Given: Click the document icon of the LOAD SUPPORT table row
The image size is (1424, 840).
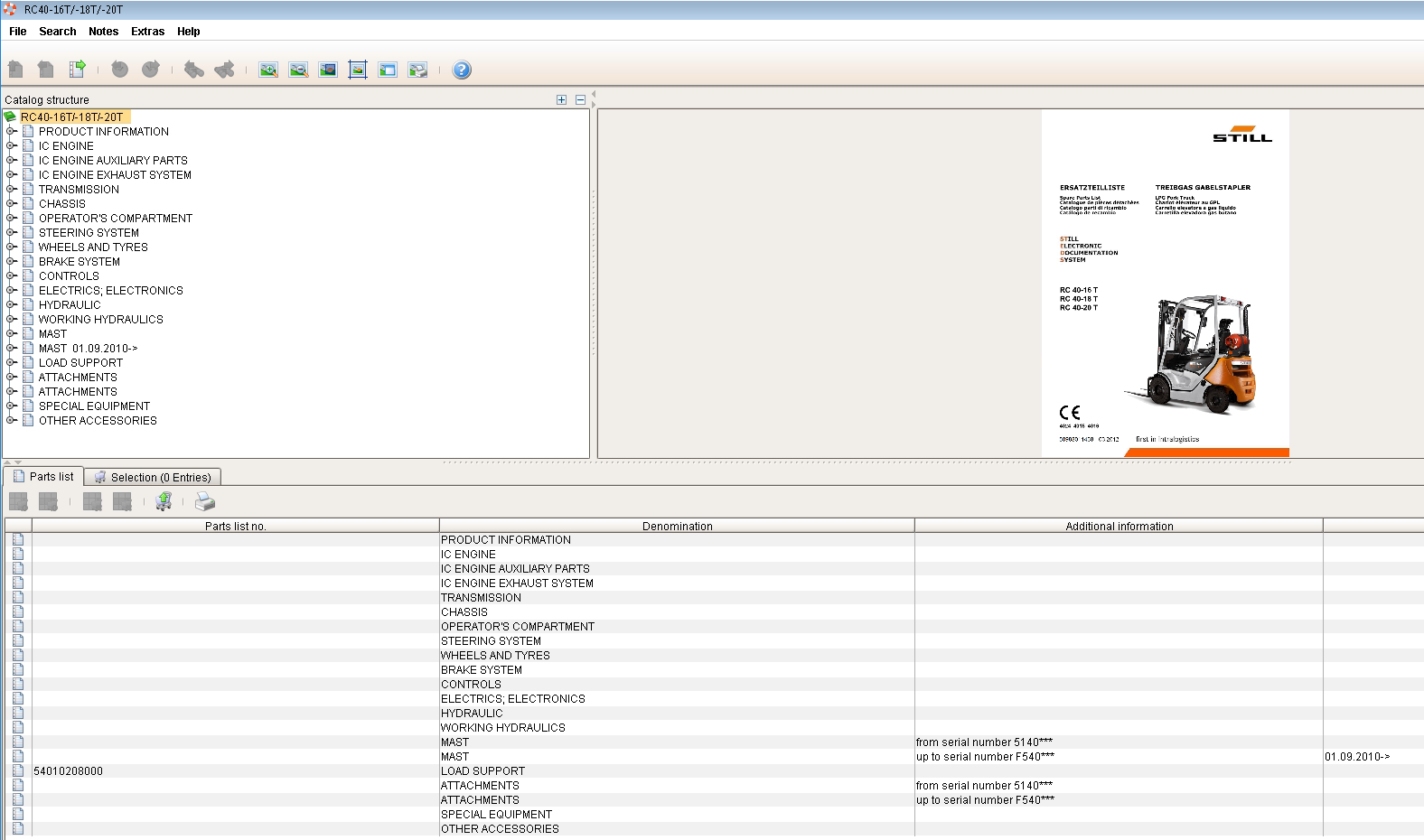Looking at the screenshot, I should point(18,770).
